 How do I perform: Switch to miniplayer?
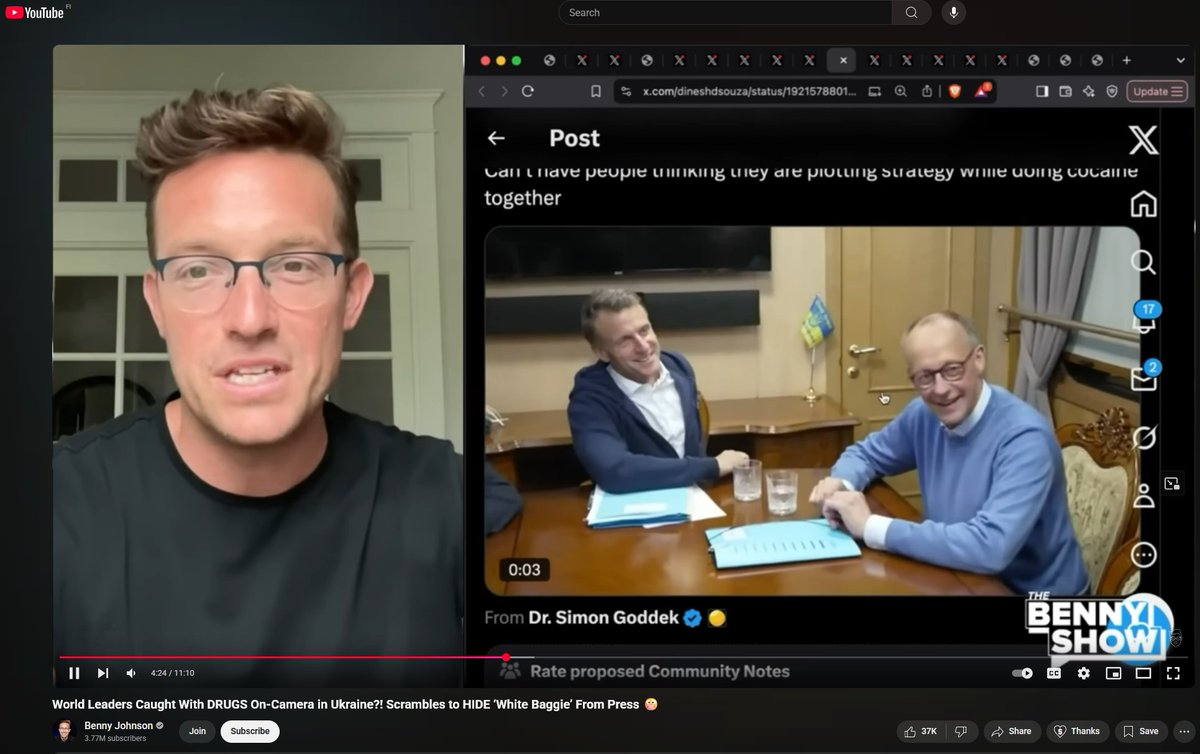[1113, 673]
